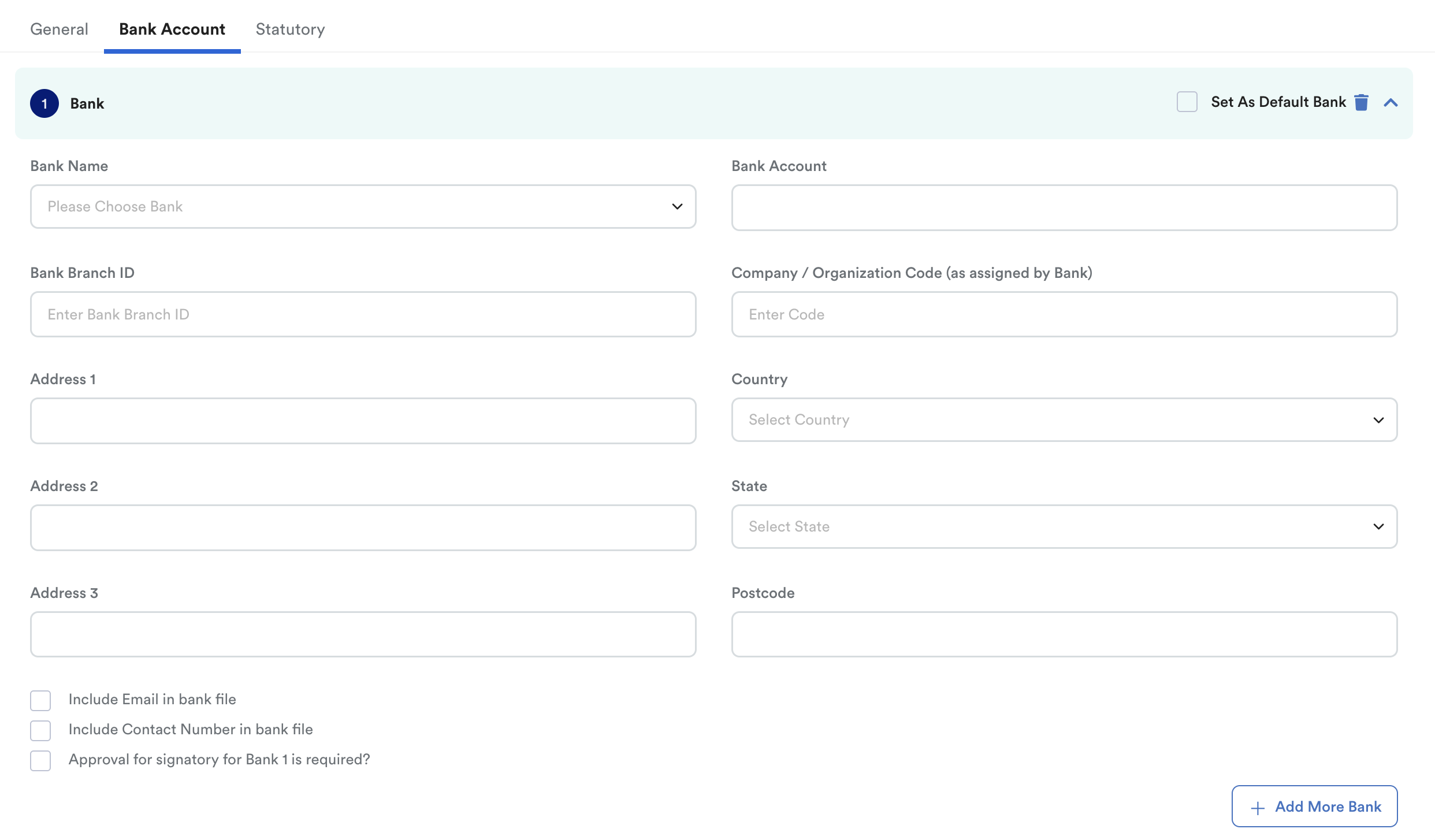Click the plus icon in Add More Bank
The image size is (1435, 840).
tap(1258, 808)
